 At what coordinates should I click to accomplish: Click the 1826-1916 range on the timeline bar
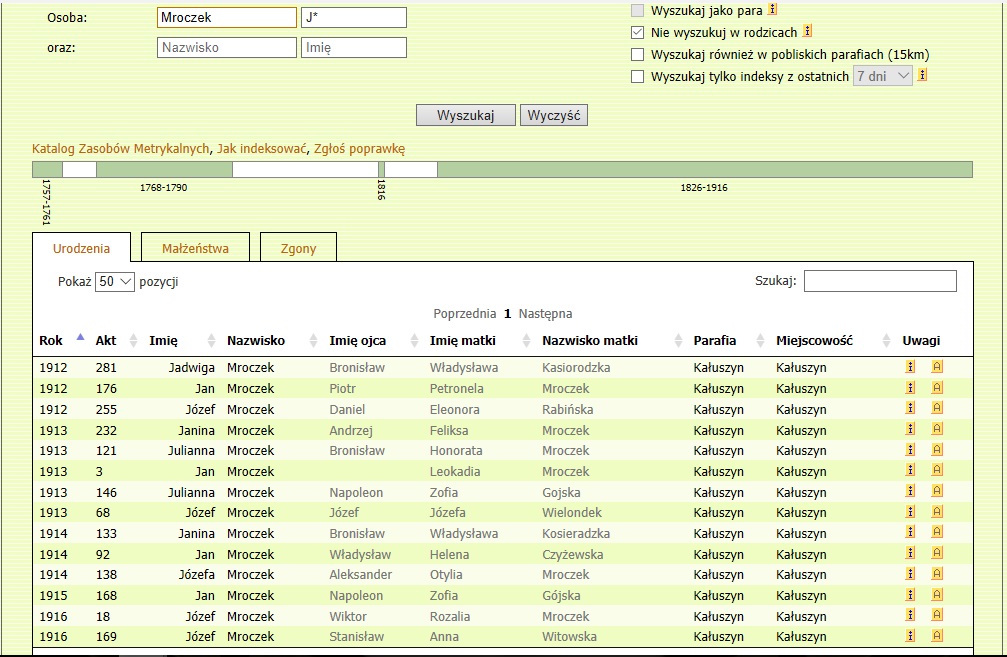(x=704, y=169)
